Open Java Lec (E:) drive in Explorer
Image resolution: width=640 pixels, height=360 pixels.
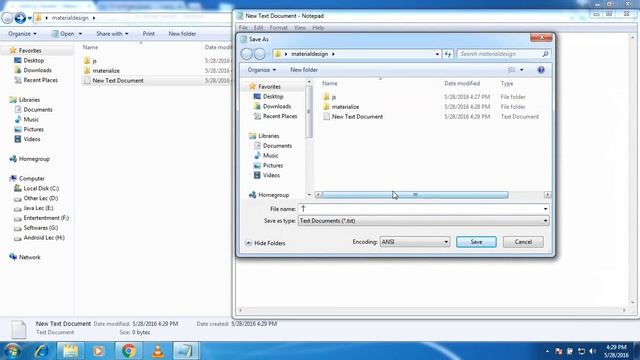pos(38,208)
